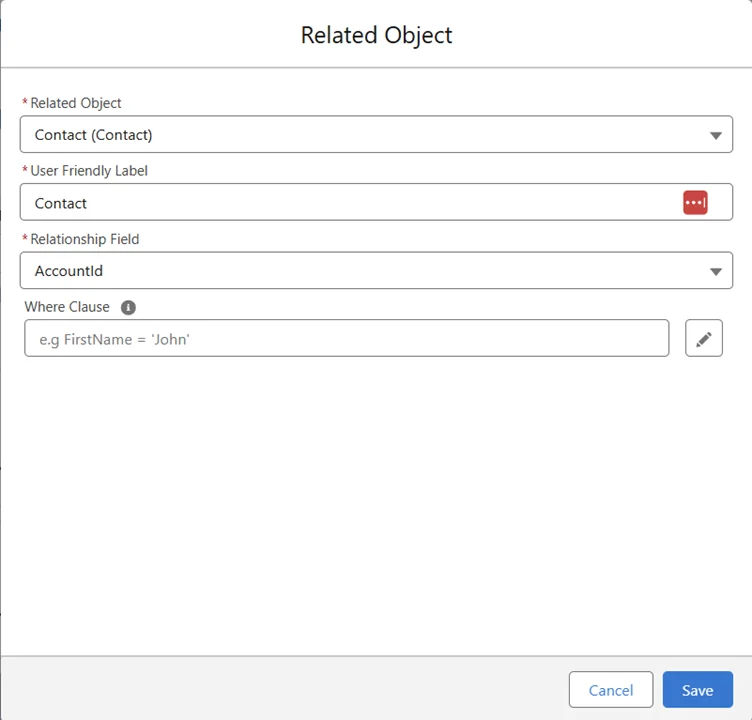Image resolution: width=752 pixels, height=720 pixels.
Task: Click the Relationship Field dropdown arrow
Action: point(715,271)
